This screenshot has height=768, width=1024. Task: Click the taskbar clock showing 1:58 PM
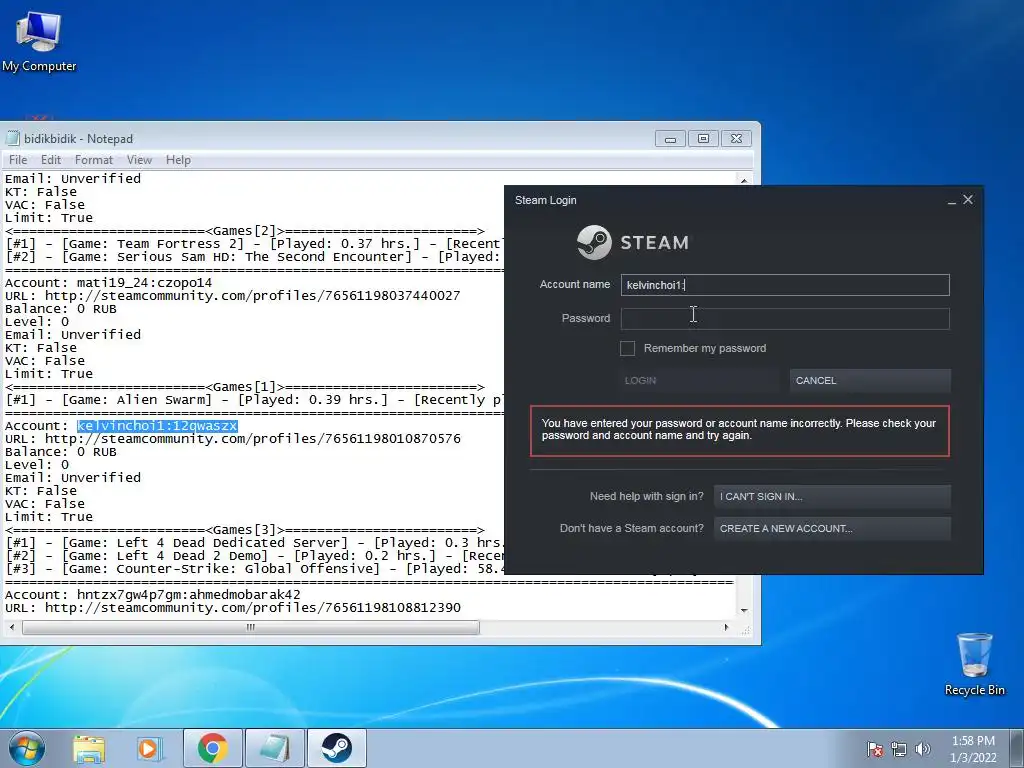point(973,749)
